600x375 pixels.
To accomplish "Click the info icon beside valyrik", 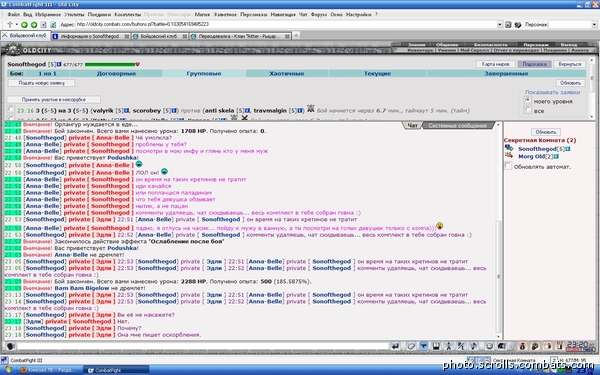I will (x=127, y=111).
